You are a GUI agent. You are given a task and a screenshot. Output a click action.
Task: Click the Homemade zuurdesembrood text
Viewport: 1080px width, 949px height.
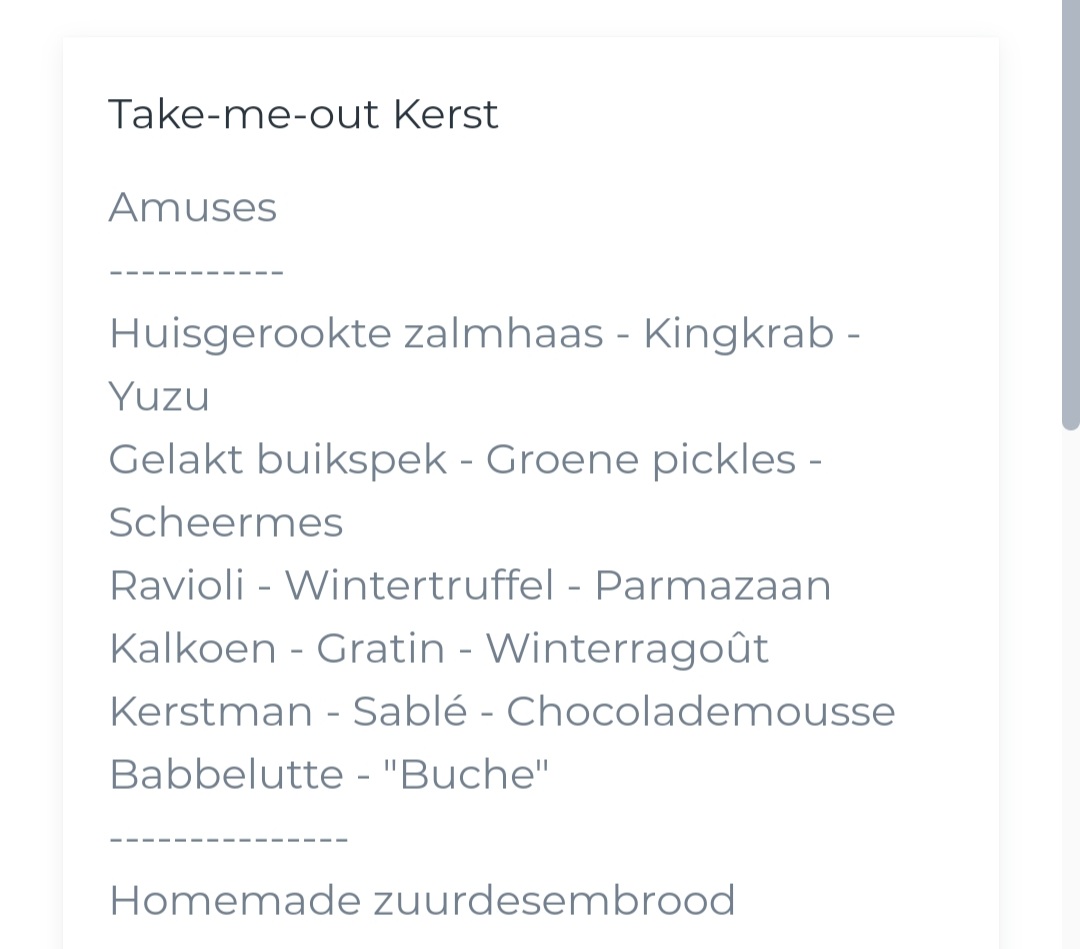pos(422,900)
